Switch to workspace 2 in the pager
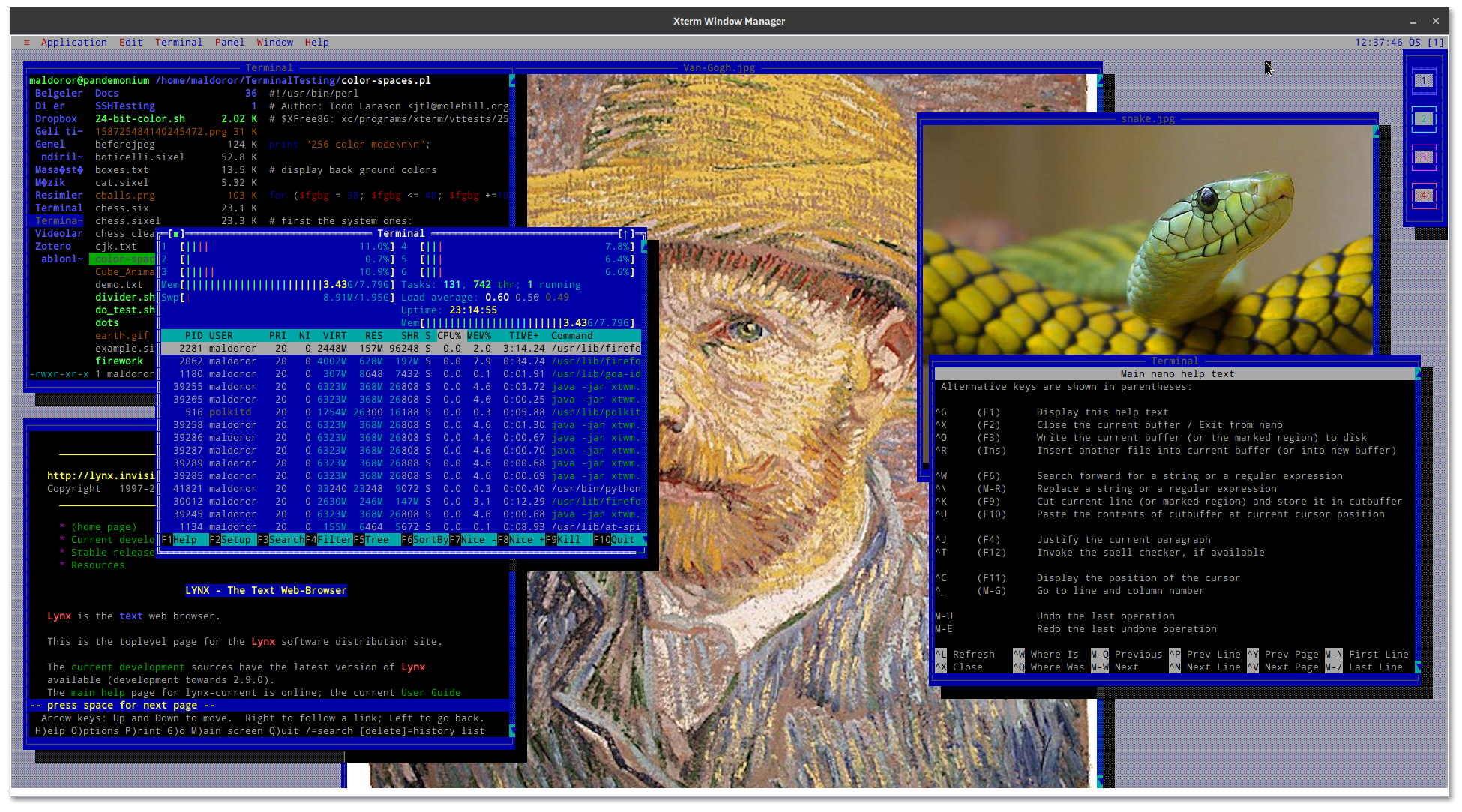The image size is (1462, 812). (x=1423, y=119)
